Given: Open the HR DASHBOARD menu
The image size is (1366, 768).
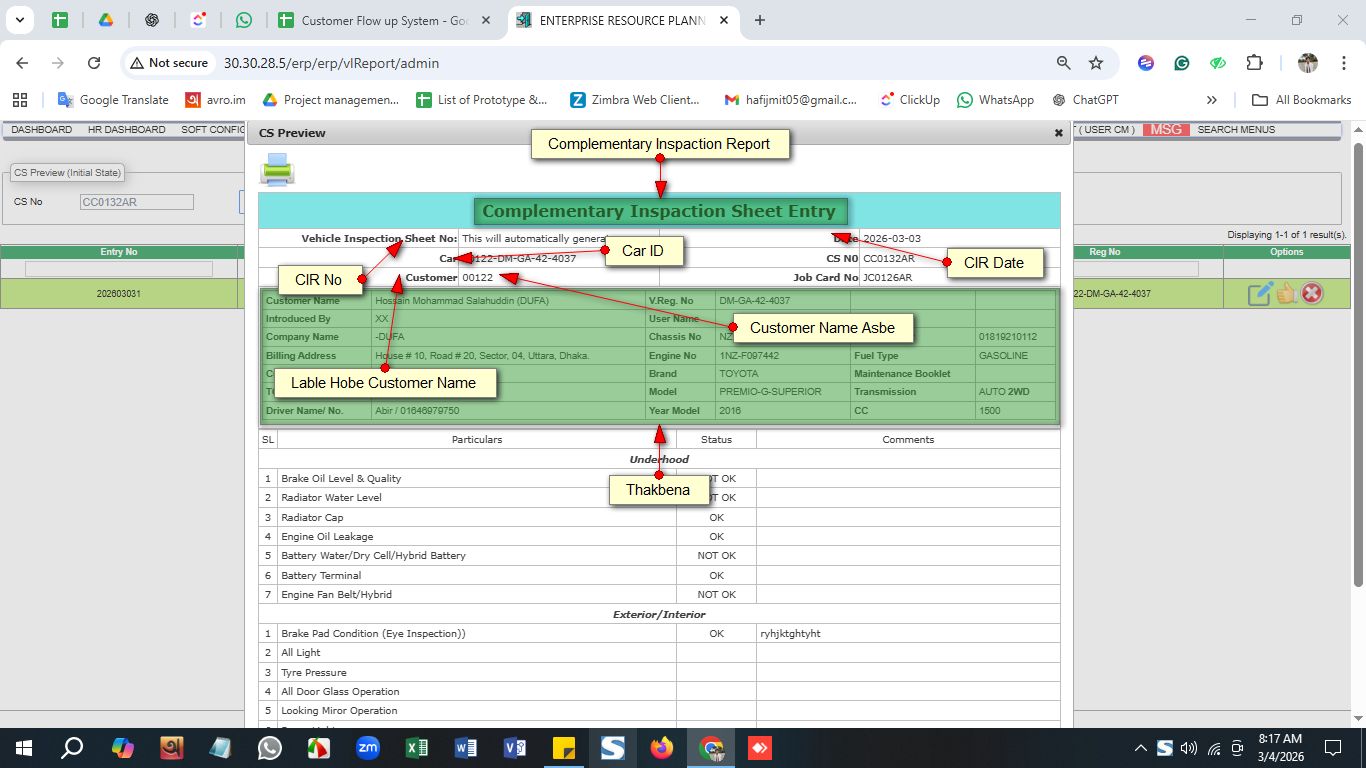Looking at the screenshot, I should pyautogui.click(x=126, y=129).
